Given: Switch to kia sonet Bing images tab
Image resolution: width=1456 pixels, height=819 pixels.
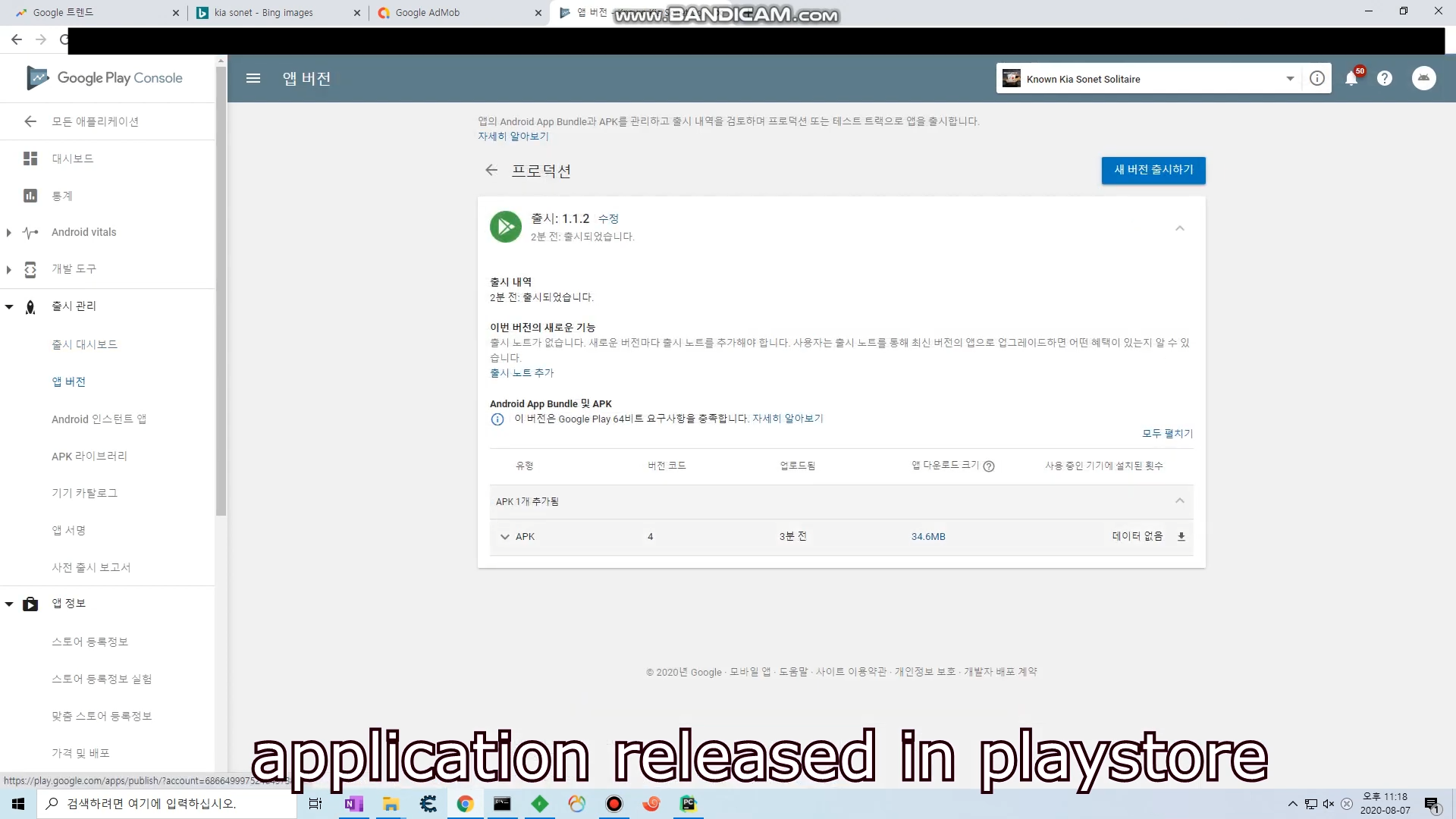Looking at the screenshot, I should [278, 12].
